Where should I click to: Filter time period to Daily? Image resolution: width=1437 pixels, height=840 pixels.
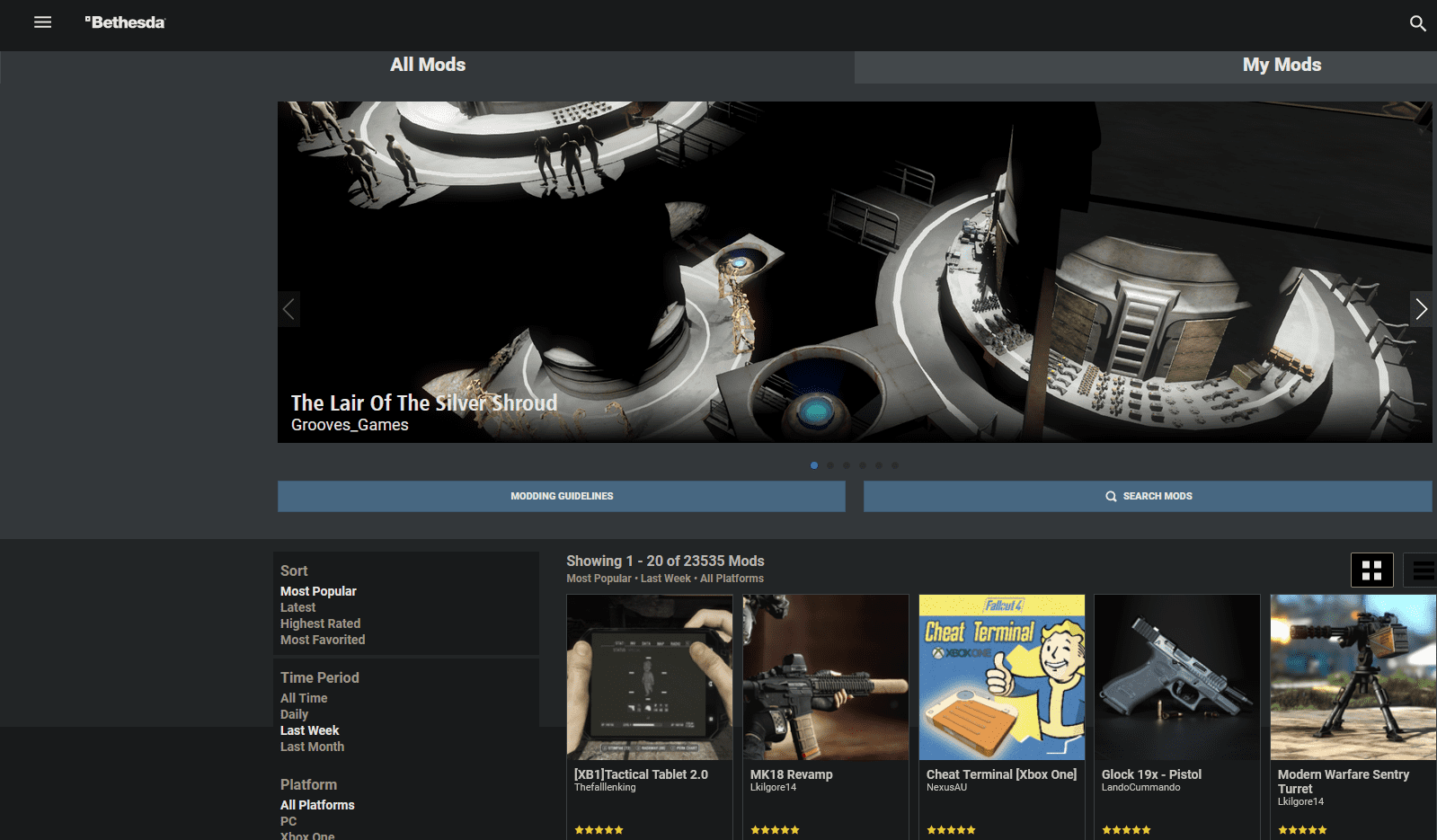[294, 714]
